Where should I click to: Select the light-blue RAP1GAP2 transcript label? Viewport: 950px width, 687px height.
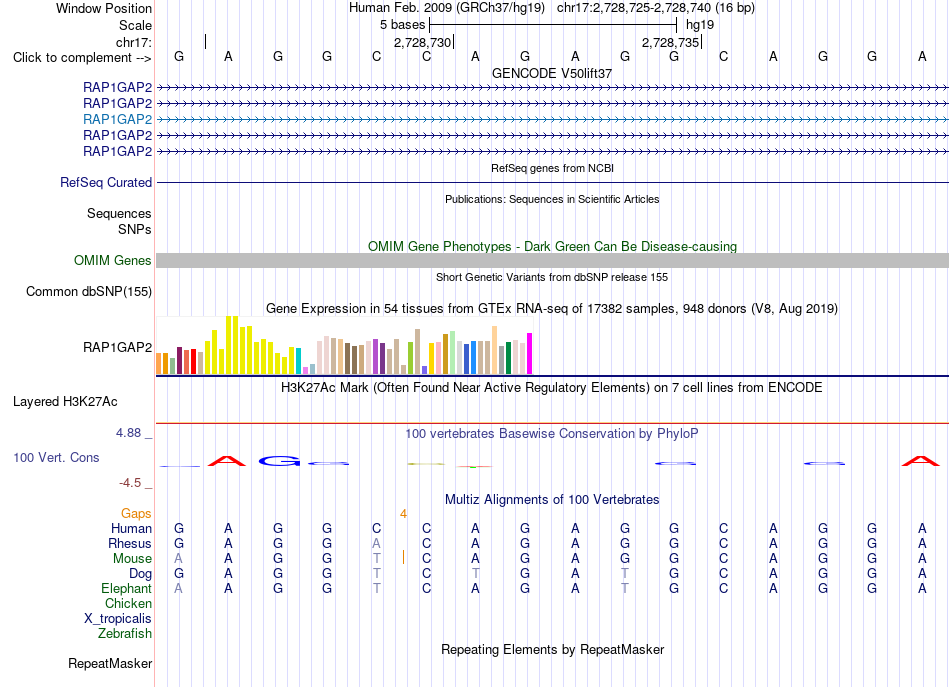tap(118, 119)
